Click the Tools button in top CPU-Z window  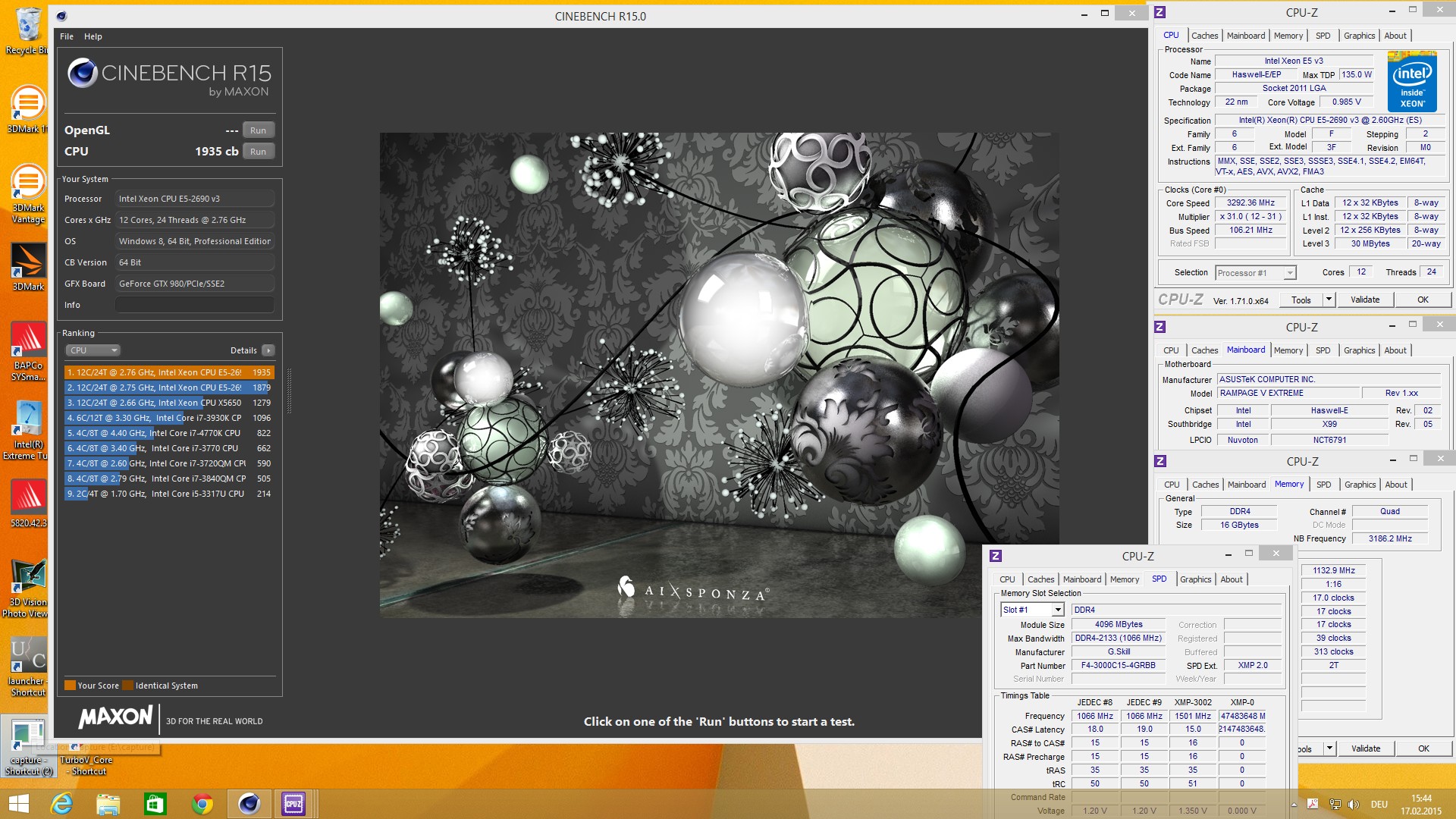coord(1301,300)
